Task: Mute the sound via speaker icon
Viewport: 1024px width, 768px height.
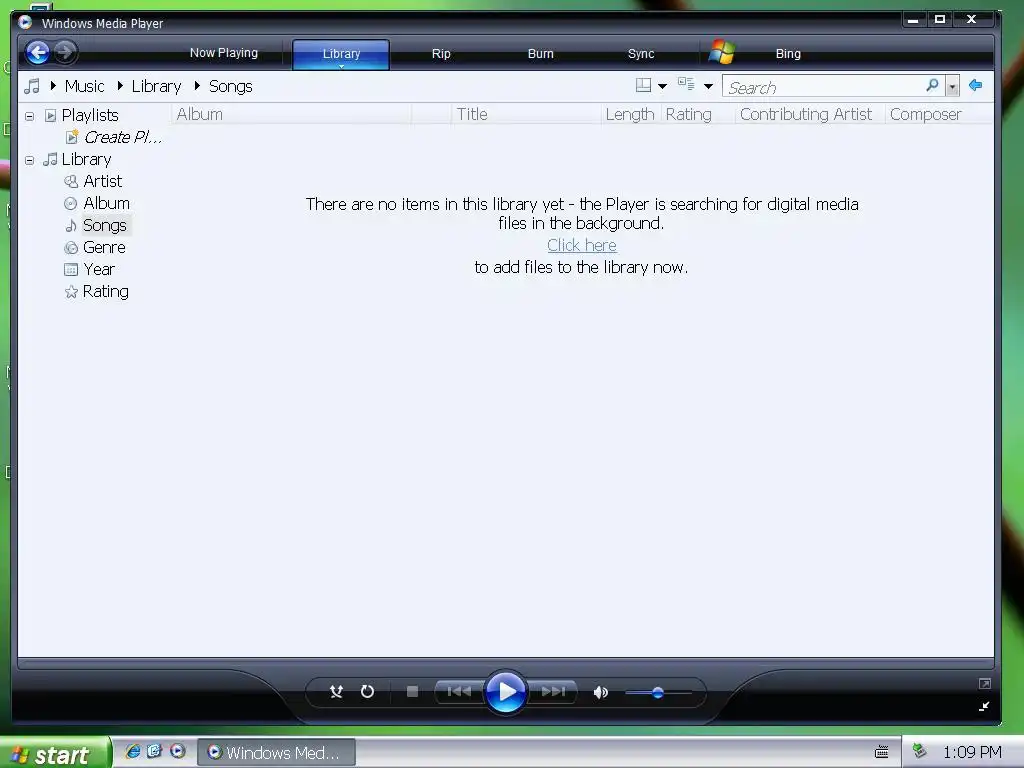Action: pos(601,692)
